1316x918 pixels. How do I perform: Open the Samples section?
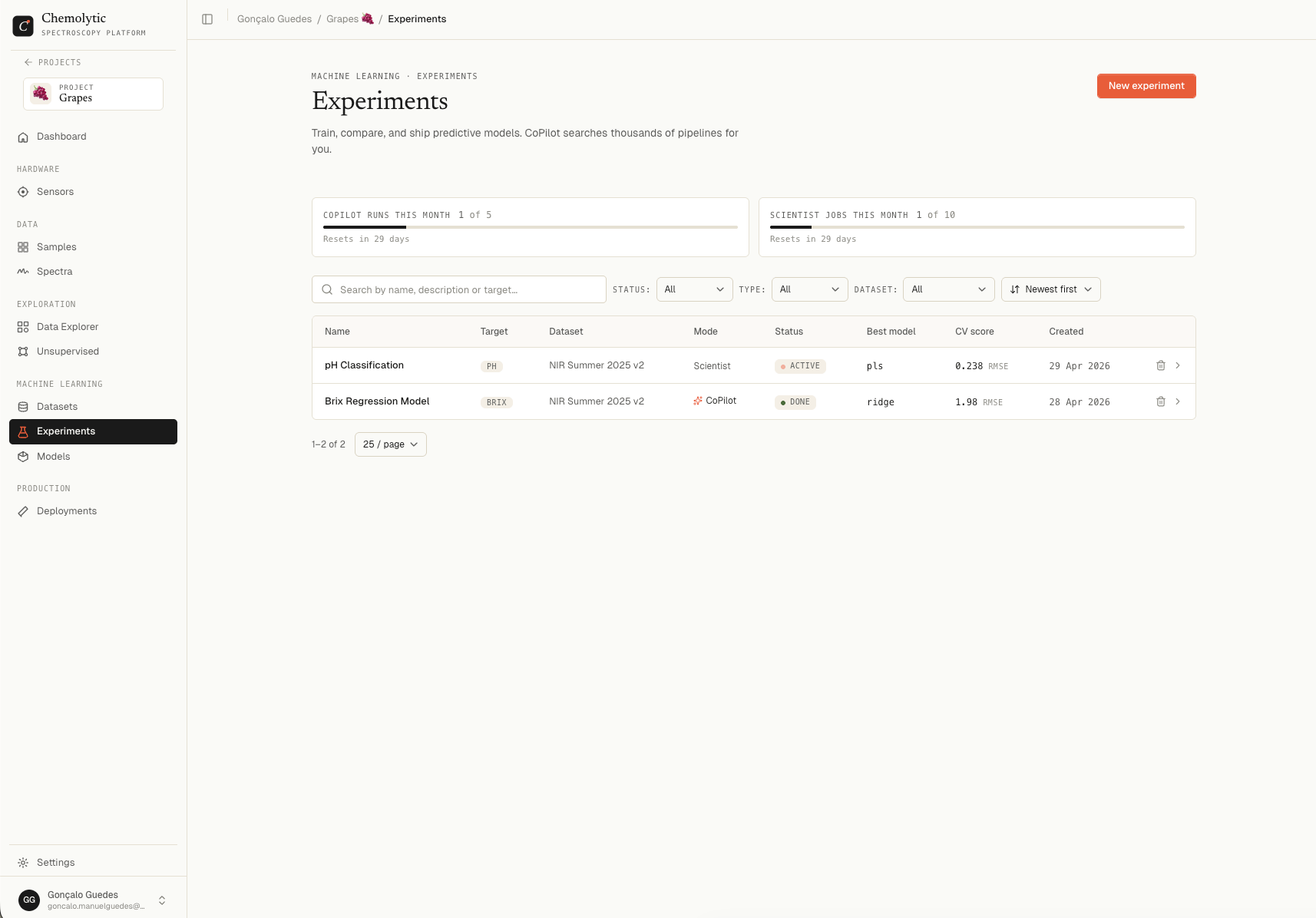pyautogui.click(x=93, y=247)
